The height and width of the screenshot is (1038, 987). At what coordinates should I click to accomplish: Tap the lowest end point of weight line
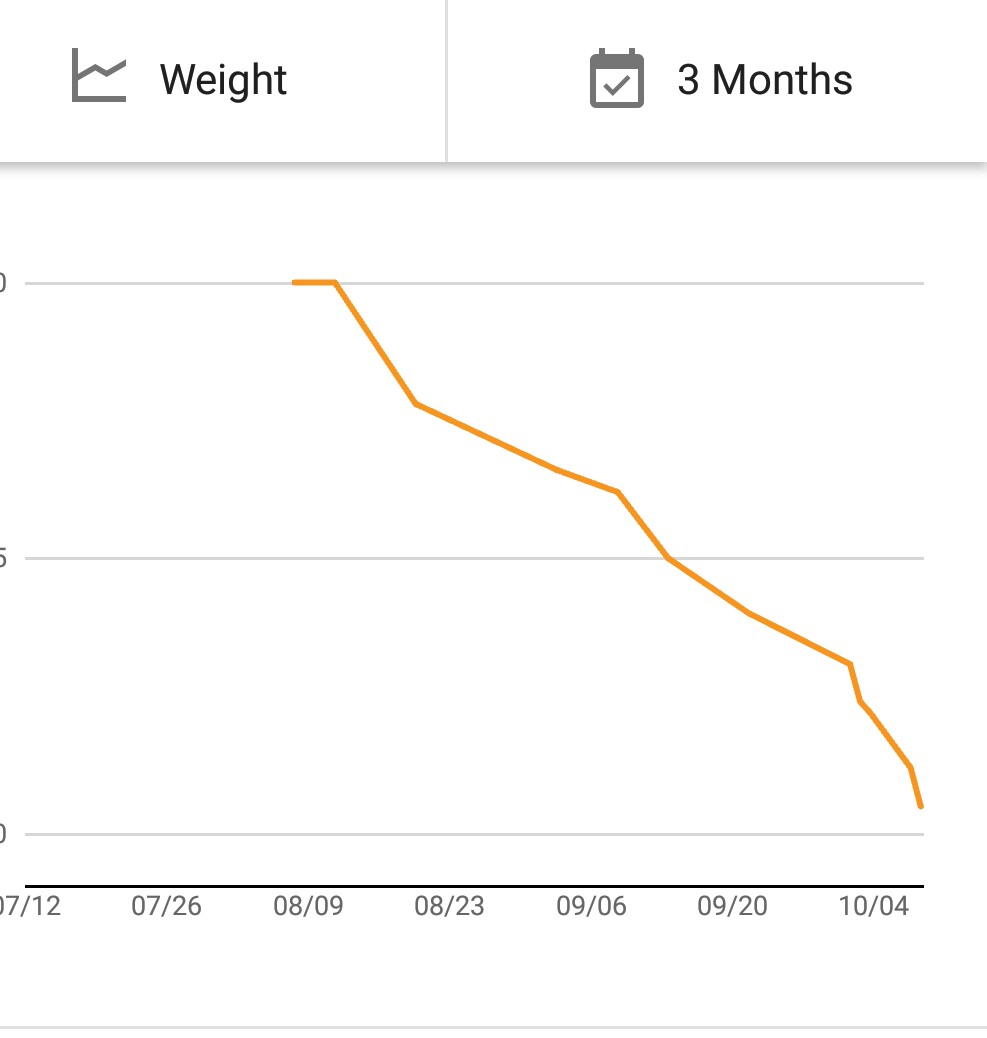pyautogui.click(x=920, y=806)
